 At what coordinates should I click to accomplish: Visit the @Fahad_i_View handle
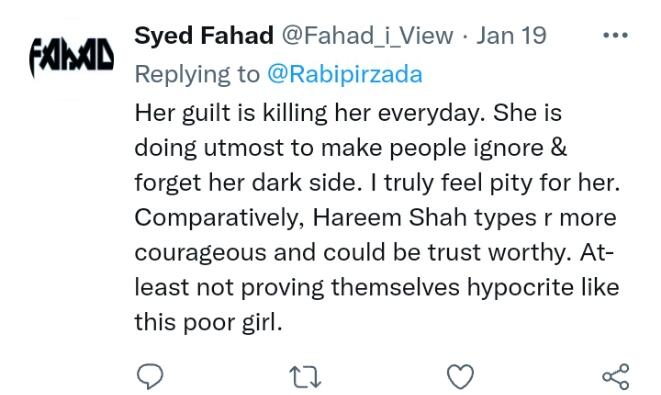coord(367,36)
